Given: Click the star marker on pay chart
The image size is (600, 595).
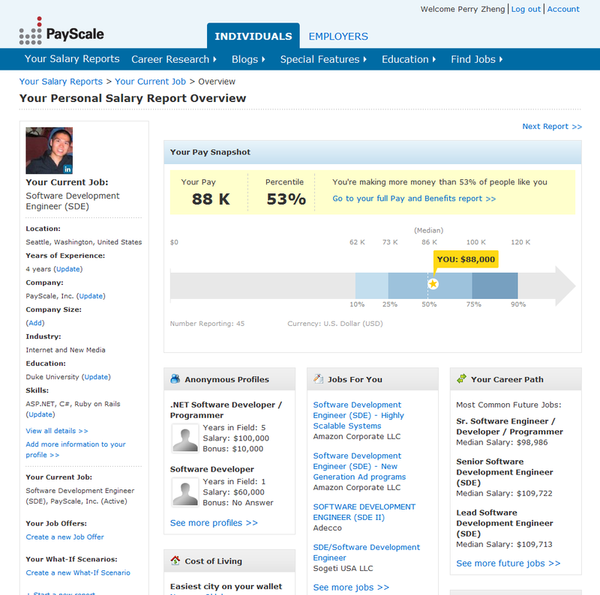Looking at the screenshot, I should pyautogui.click(x=433, y=284).
